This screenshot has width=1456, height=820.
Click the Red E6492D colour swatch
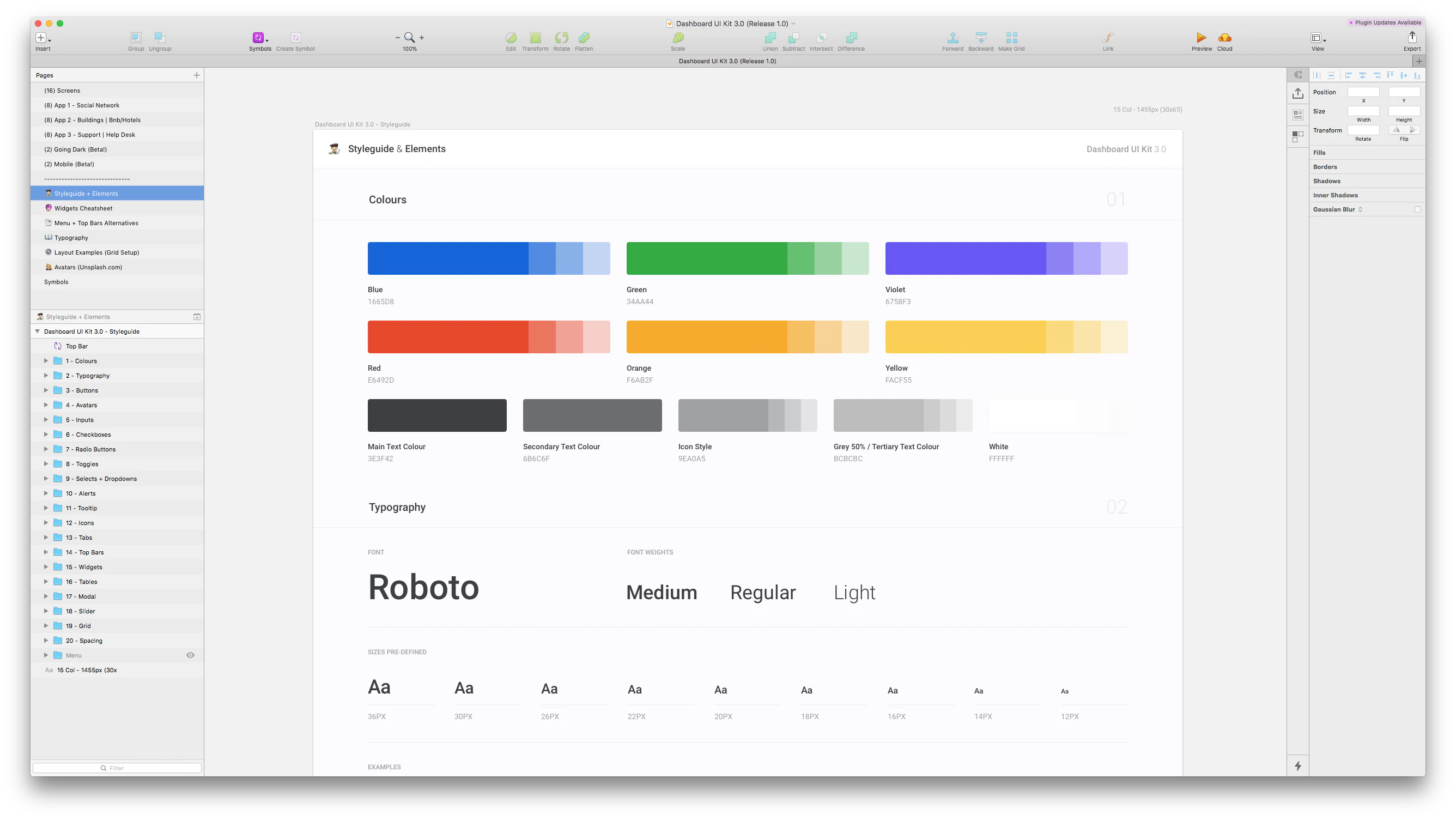[488, 337]
